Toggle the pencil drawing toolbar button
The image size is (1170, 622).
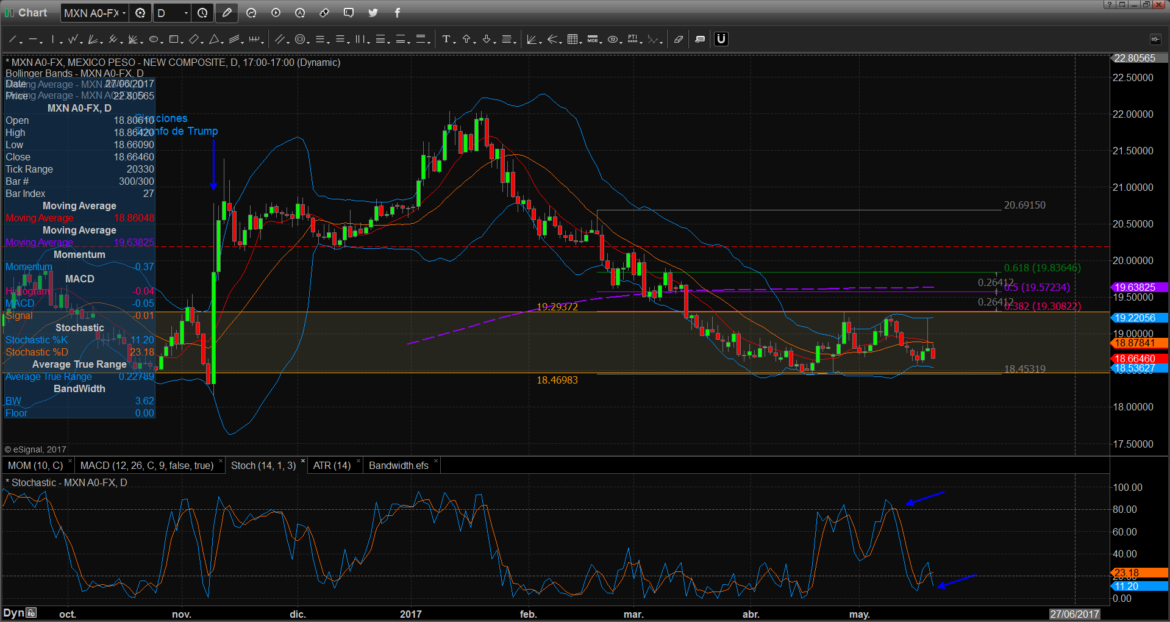(227, 13)
